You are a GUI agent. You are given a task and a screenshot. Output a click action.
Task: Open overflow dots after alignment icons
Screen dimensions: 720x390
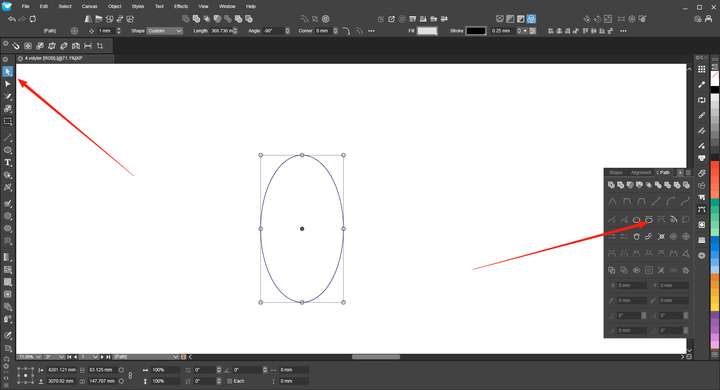[623, 31]
